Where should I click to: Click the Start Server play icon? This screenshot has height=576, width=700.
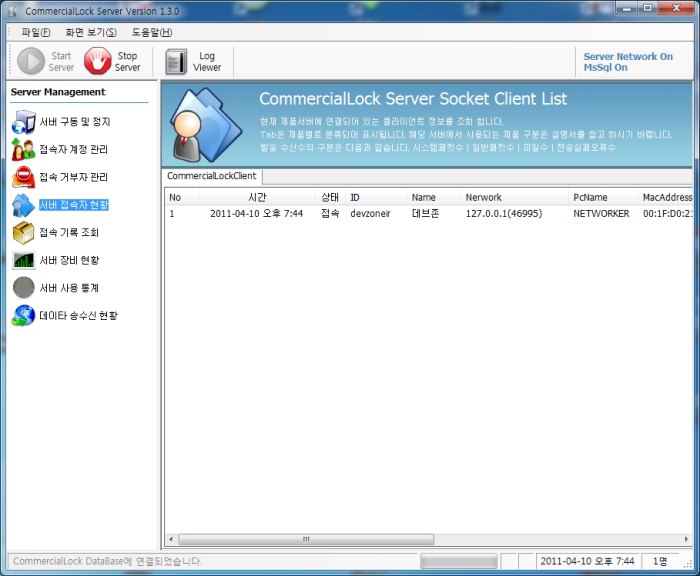point(31,61)
